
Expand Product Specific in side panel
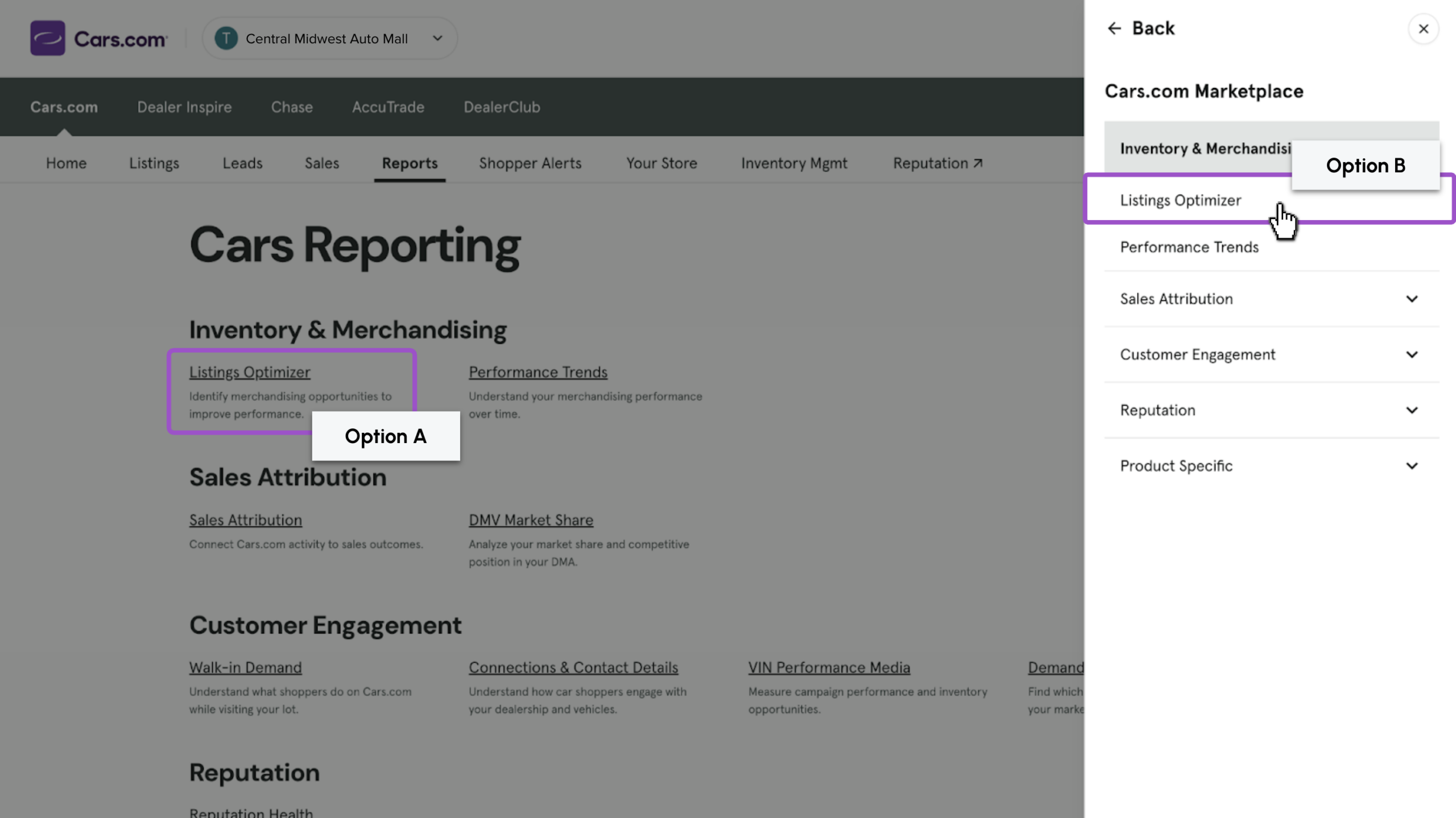click(1272, 466)
